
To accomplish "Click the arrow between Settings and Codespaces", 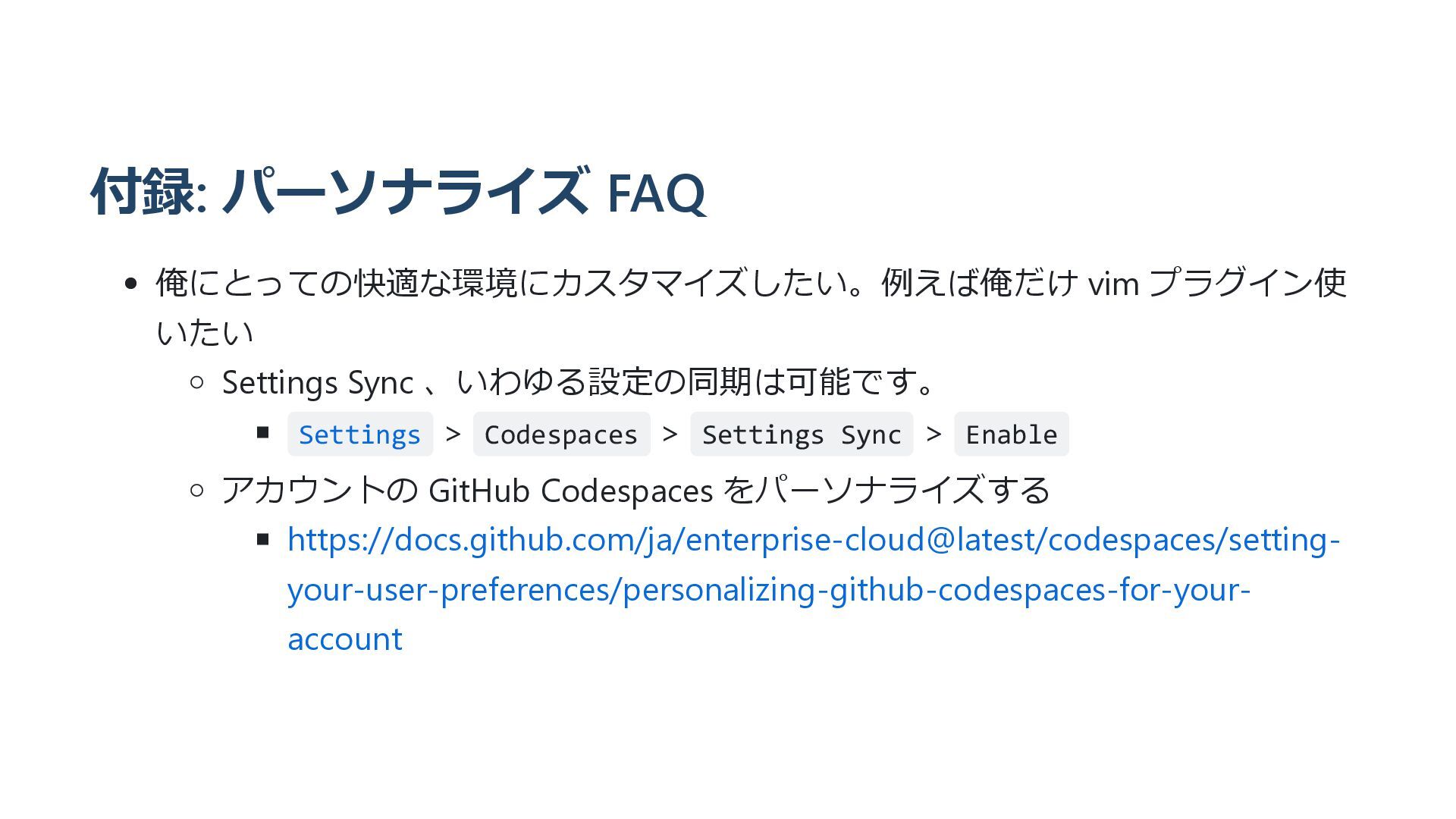I will pyautogui.click(x=453, y=435).
